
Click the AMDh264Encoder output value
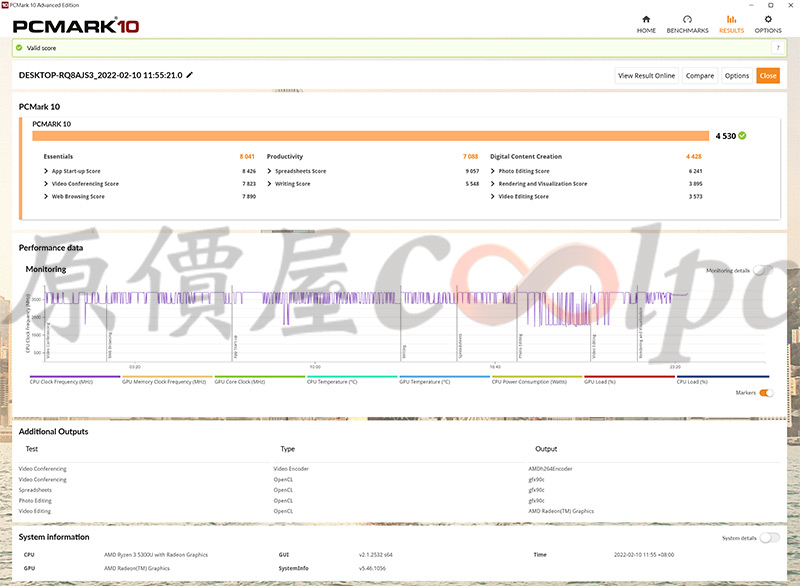550,469
